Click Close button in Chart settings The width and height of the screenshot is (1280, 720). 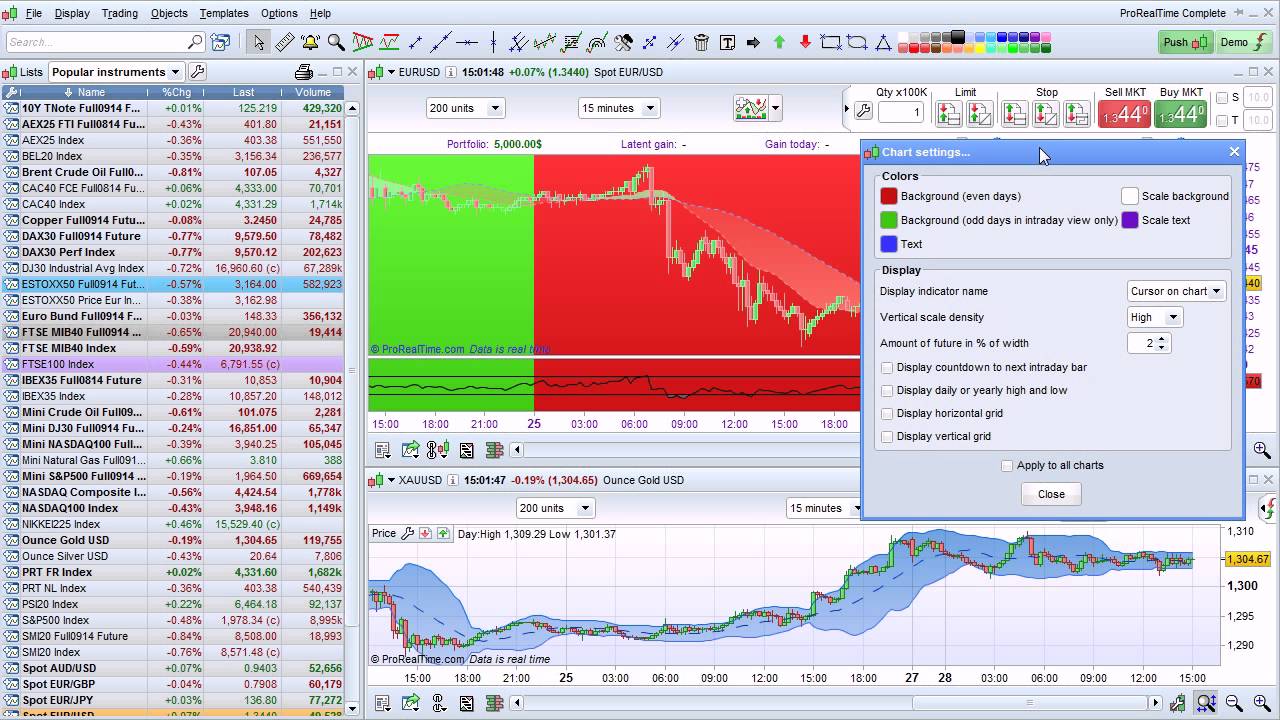point(1051,494)
